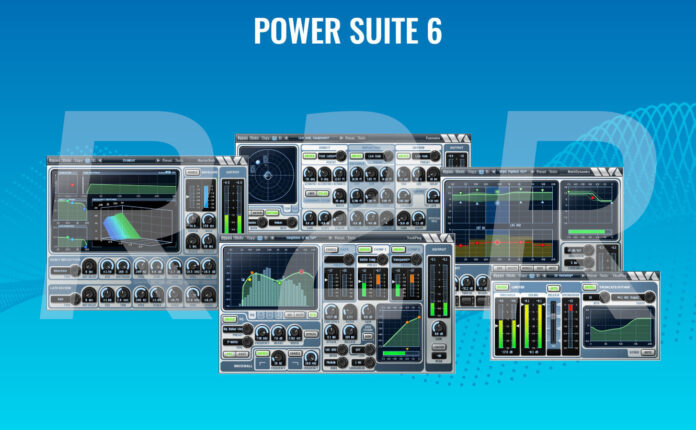Click the red dot in MasterVerb top-left display
This screenshot has width=696, height=430.
click(72, 185)
